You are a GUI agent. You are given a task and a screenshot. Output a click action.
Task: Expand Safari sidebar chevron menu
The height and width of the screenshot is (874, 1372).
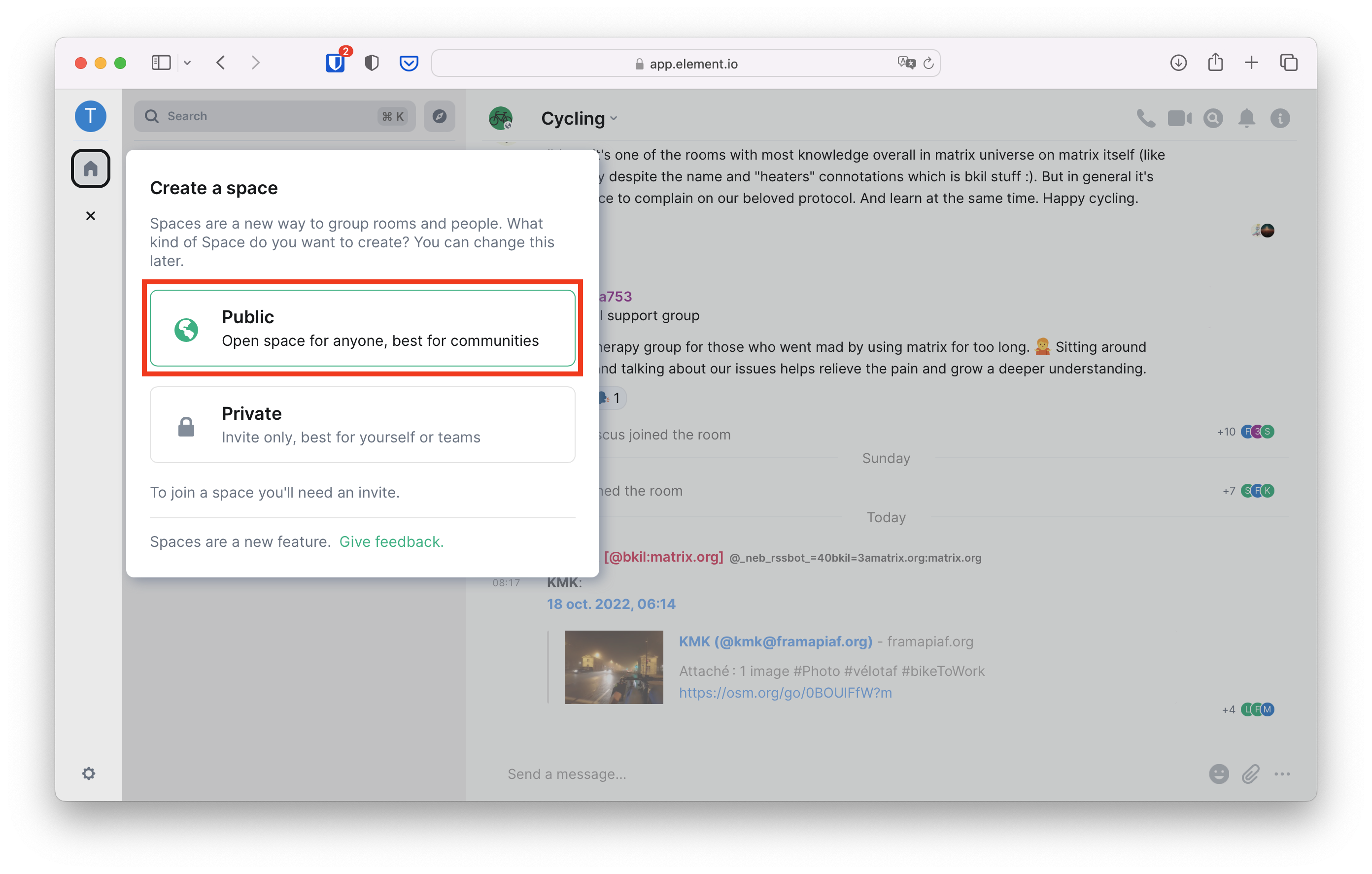pyautogui.click(x=187, y=63)
